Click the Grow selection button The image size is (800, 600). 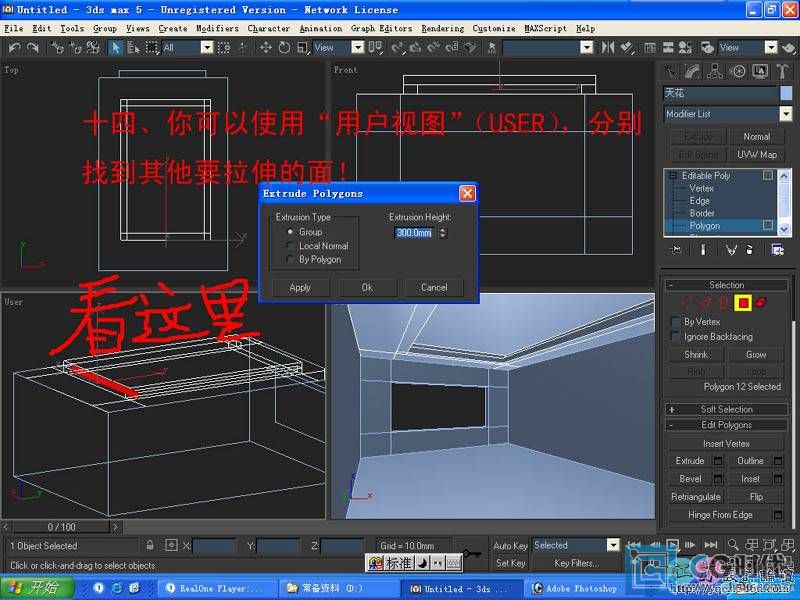[756, 355]
